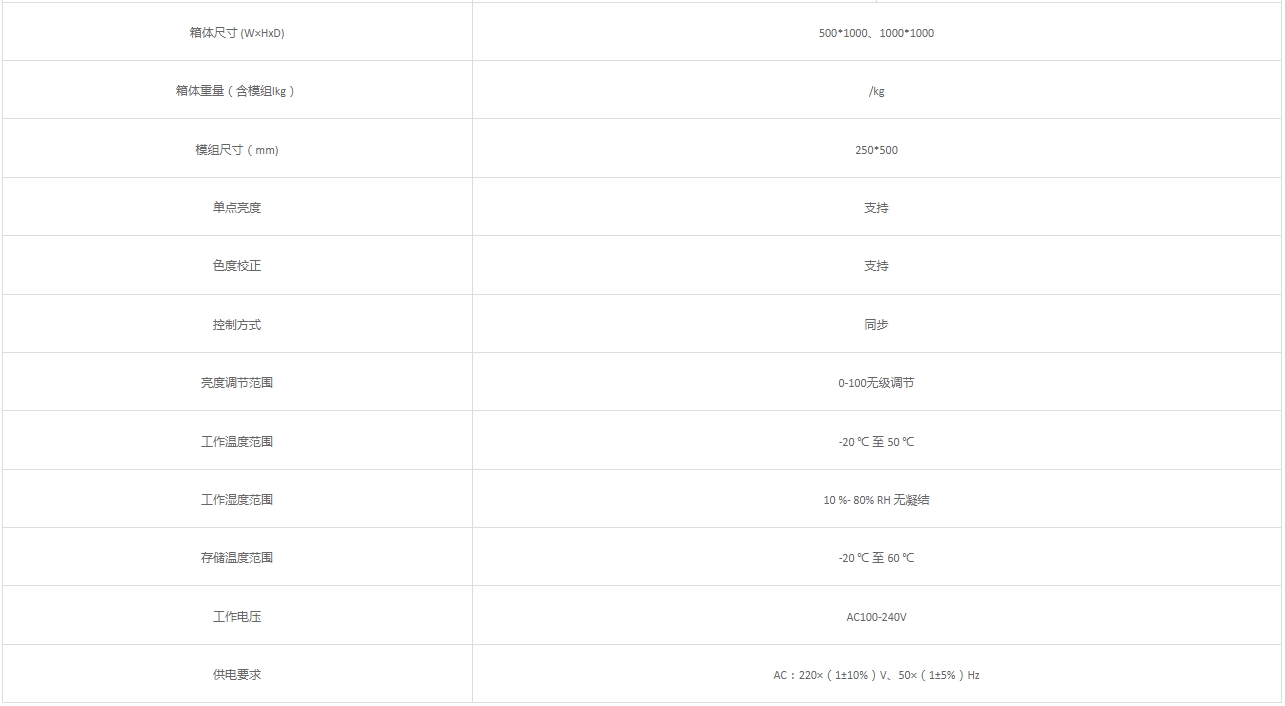Select the 500*1000、1000*1000 value text
The image size is (1285, 706).
click(876, 33)
